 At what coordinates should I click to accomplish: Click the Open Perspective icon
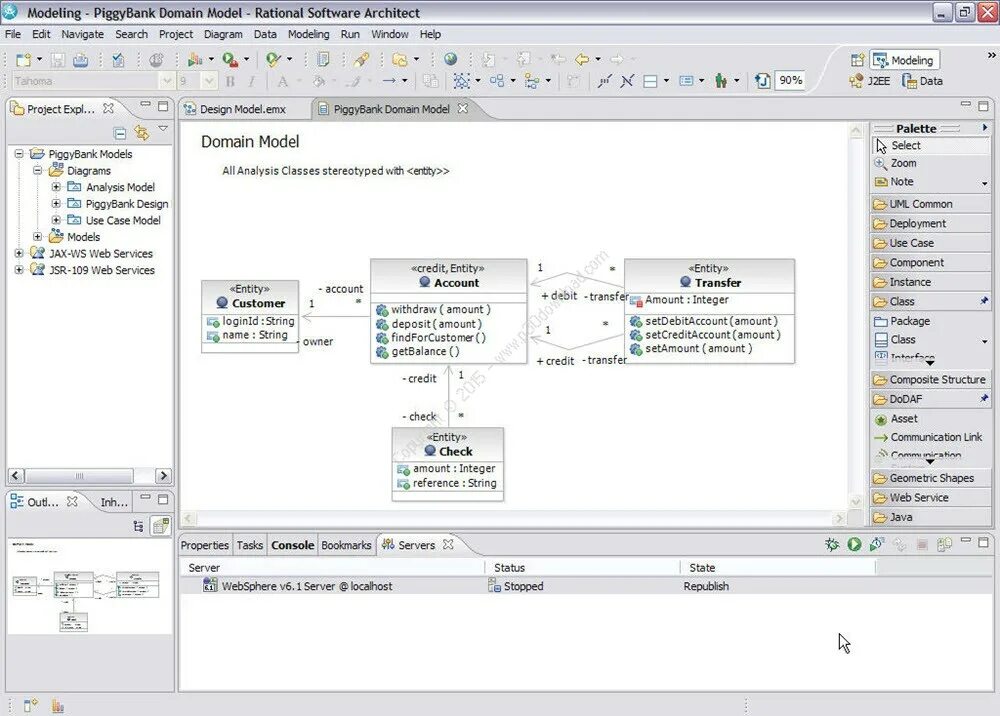click(857, 60)
